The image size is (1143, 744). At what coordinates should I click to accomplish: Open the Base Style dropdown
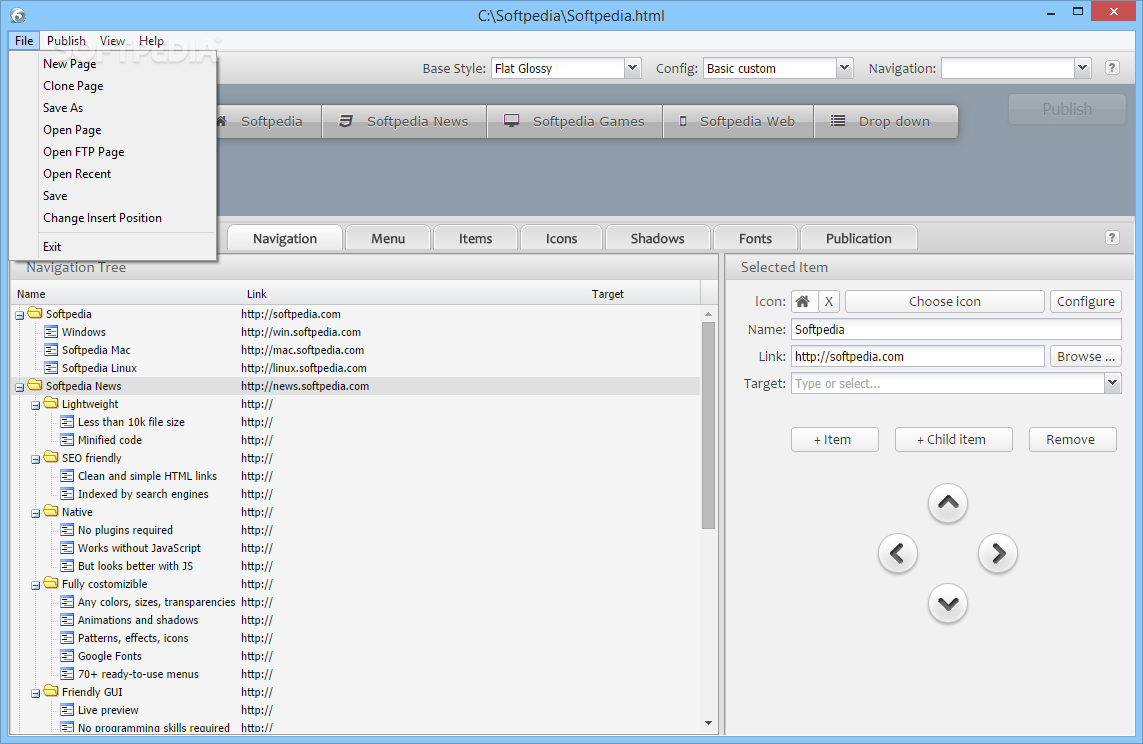click(x=633, y=68)
